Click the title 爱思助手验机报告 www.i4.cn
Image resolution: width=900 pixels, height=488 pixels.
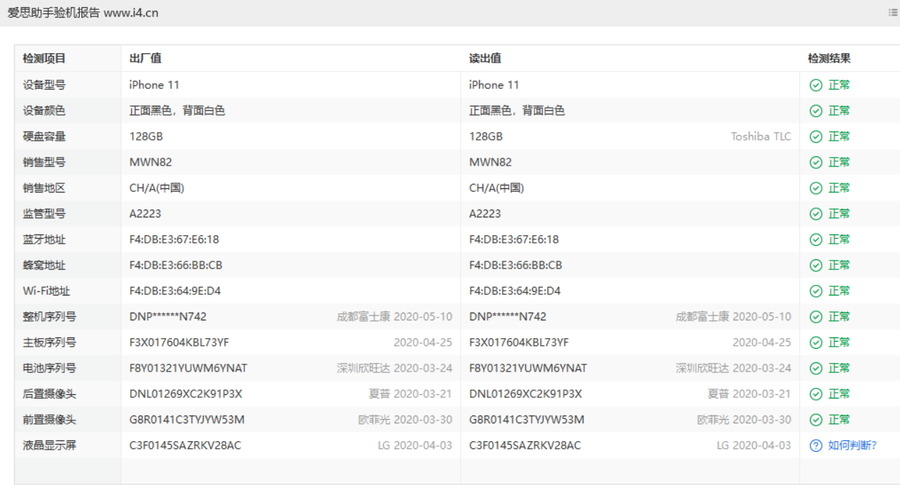(83, 13)
